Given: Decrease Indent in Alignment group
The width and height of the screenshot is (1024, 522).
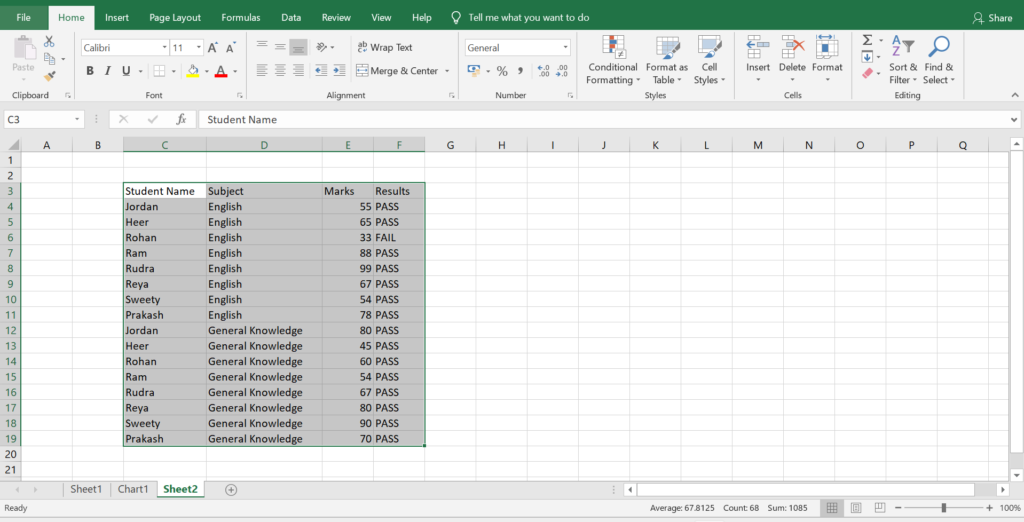Looking at the screenshot, I should click(321, 71).
